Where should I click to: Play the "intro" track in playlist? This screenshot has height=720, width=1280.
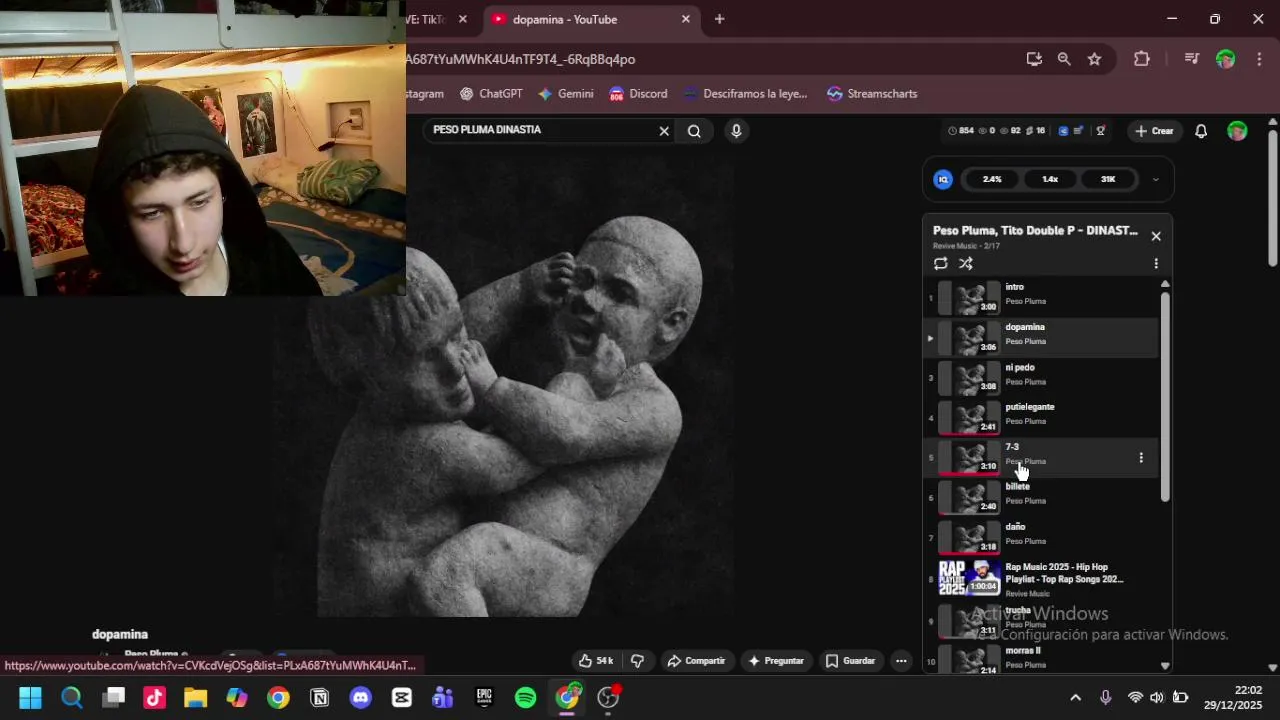tap(1040, 297)
